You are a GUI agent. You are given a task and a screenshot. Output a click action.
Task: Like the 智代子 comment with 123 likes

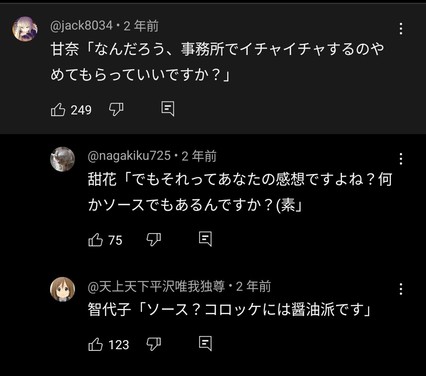point(95,344)
